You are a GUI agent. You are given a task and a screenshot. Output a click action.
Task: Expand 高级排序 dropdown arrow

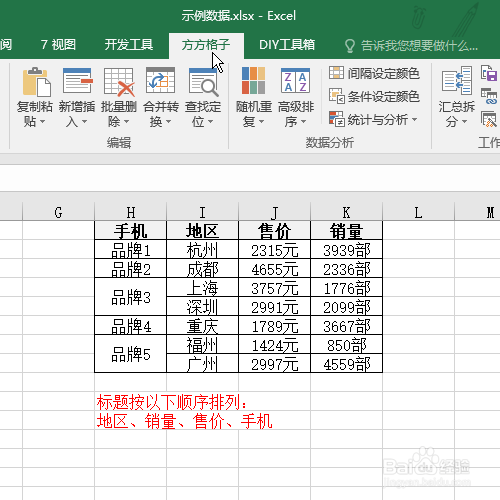coord(303,122)
